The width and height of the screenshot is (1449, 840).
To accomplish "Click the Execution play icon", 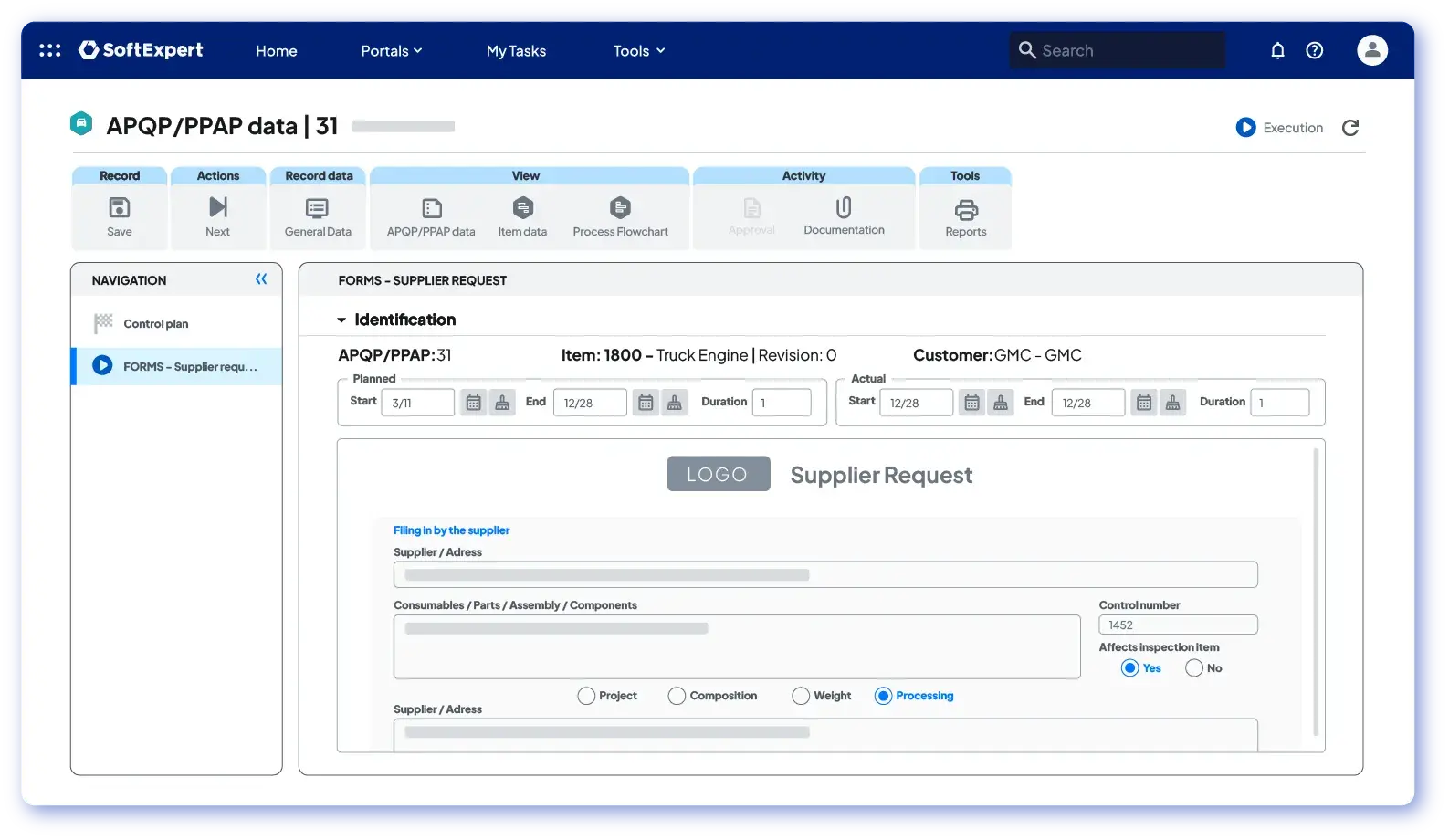I will click(x=1245, y=128).
